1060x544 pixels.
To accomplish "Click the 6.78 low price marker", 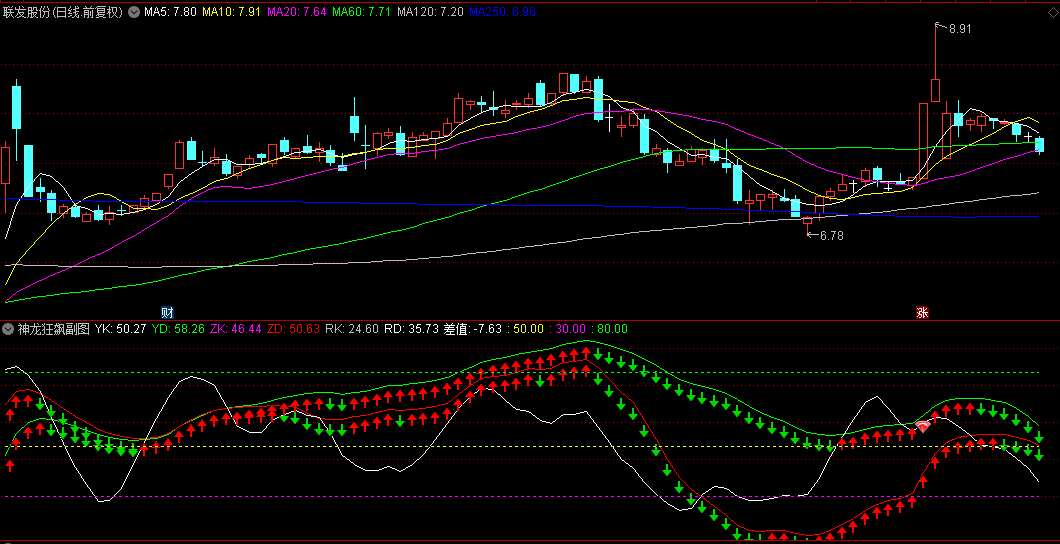I will click(832, 236).
